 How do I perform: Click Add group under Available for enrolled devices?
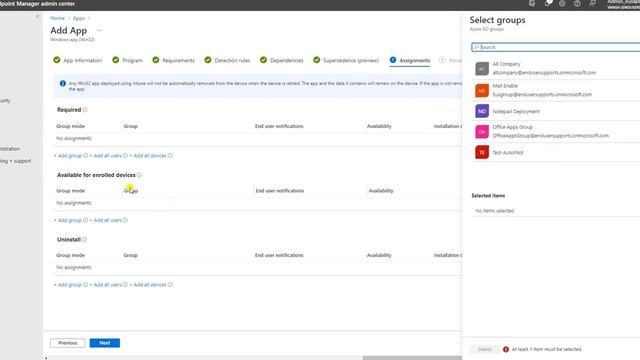click(x=68, y=220)
